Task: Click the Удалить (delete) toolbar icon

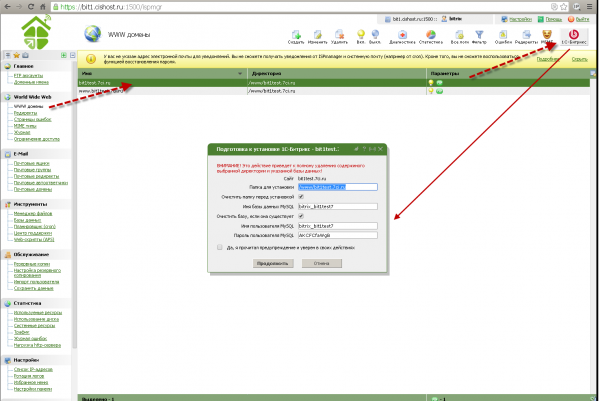Action: [339, 36]
